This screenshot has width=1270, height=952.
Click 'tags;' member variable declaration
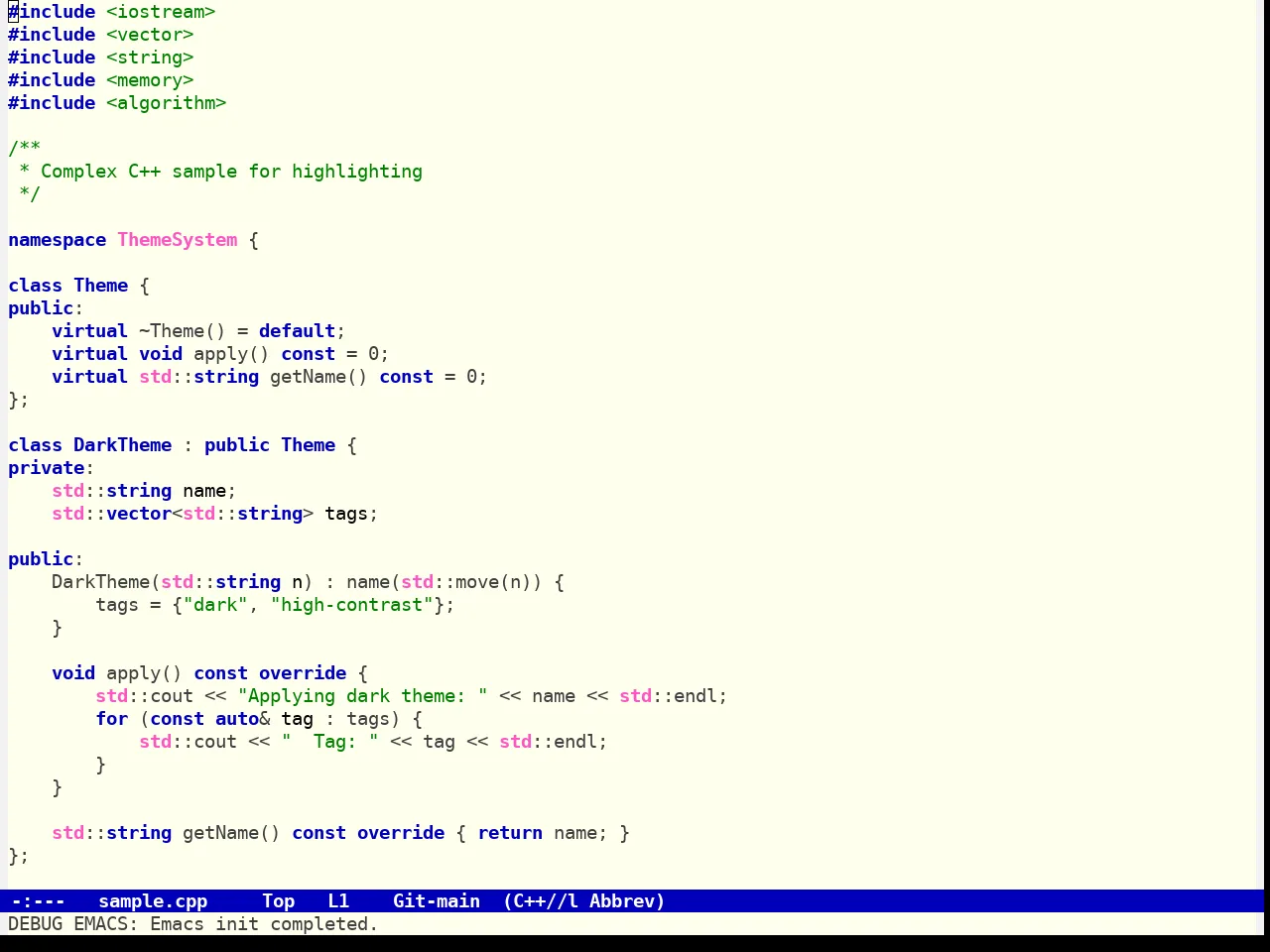(x=351, y=514)
